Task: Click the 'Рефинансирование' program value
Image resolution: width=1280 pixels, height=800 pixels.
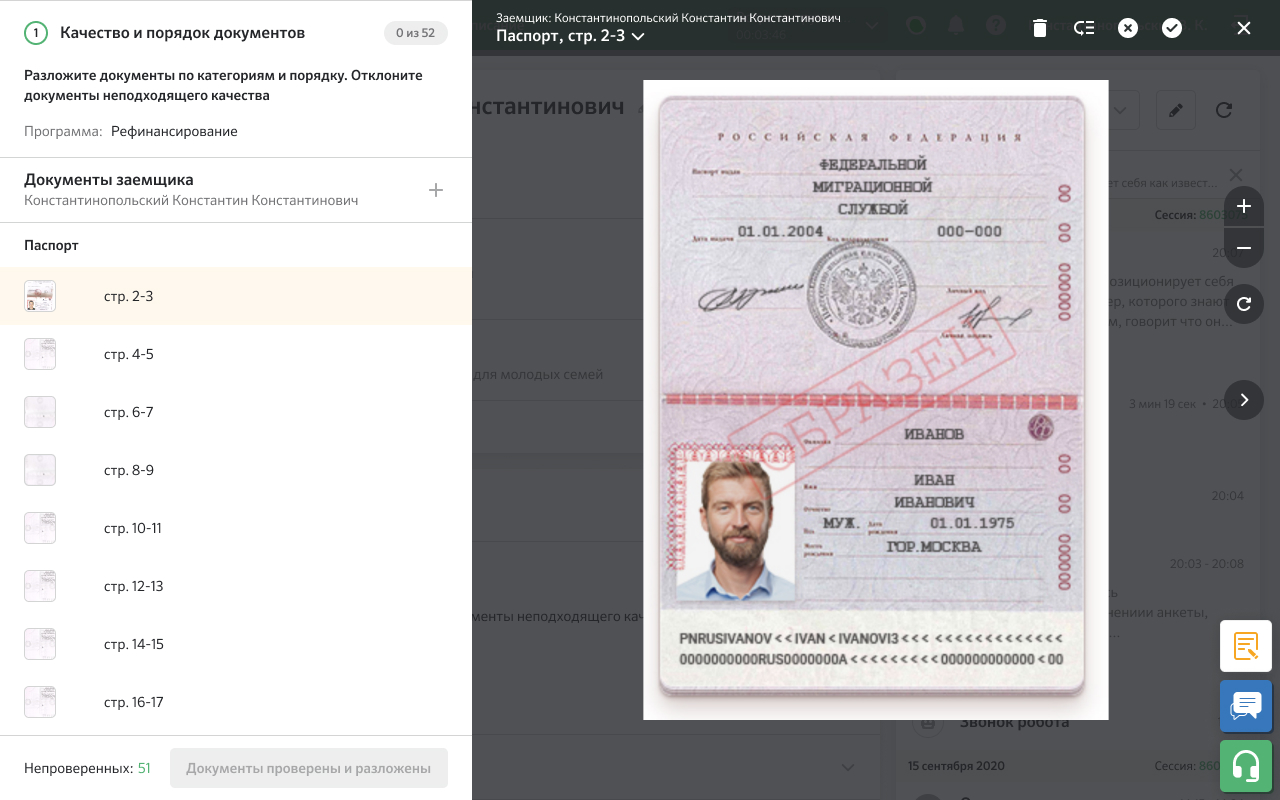Action: (174, 131)
